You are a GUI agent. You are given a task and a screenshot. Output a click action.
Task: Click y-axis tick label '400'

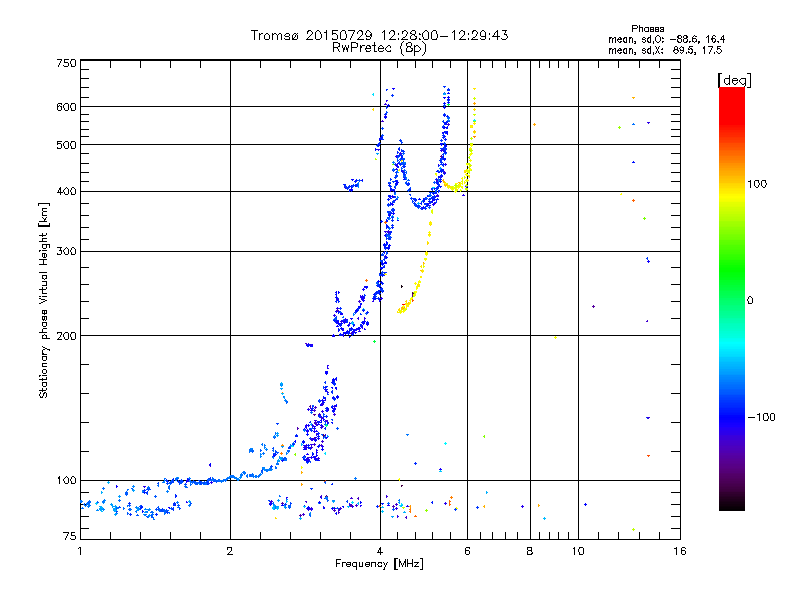[66, 191]
